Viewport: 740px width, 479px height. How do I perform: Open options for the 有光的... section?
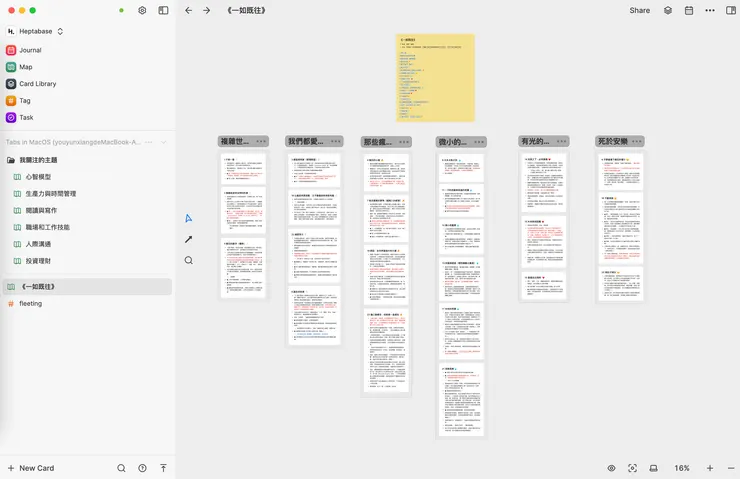562,141
